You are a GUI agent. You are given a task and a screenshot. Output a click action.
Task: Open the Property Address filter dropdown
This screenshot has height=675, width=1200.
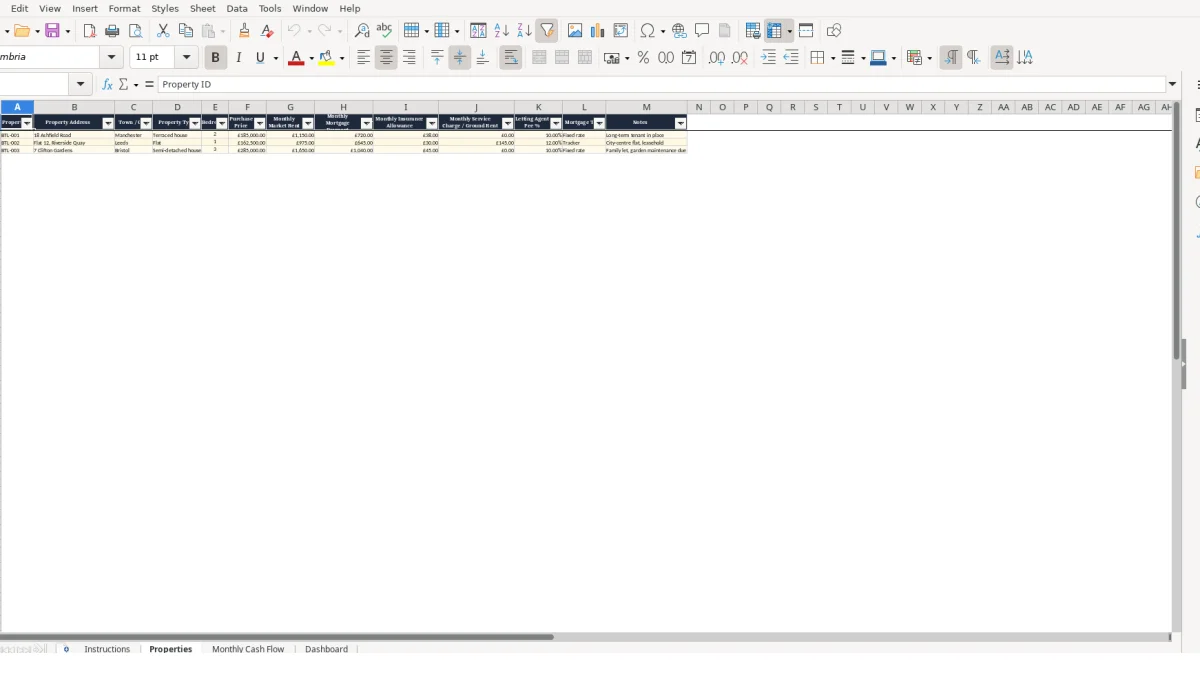tap(108, 123)
